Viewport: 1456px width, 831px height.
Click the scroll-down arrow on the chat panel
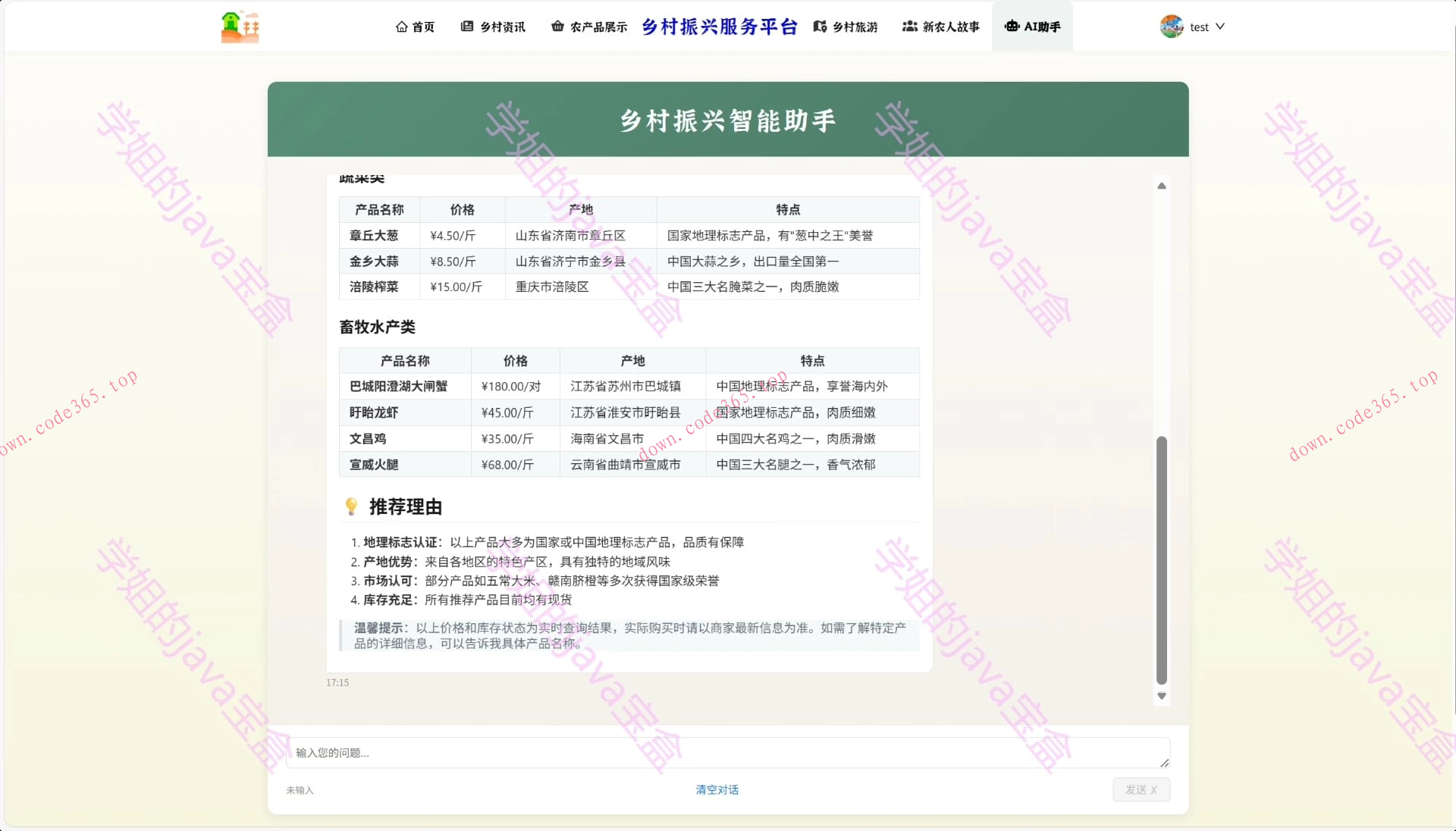(1161, 695)
